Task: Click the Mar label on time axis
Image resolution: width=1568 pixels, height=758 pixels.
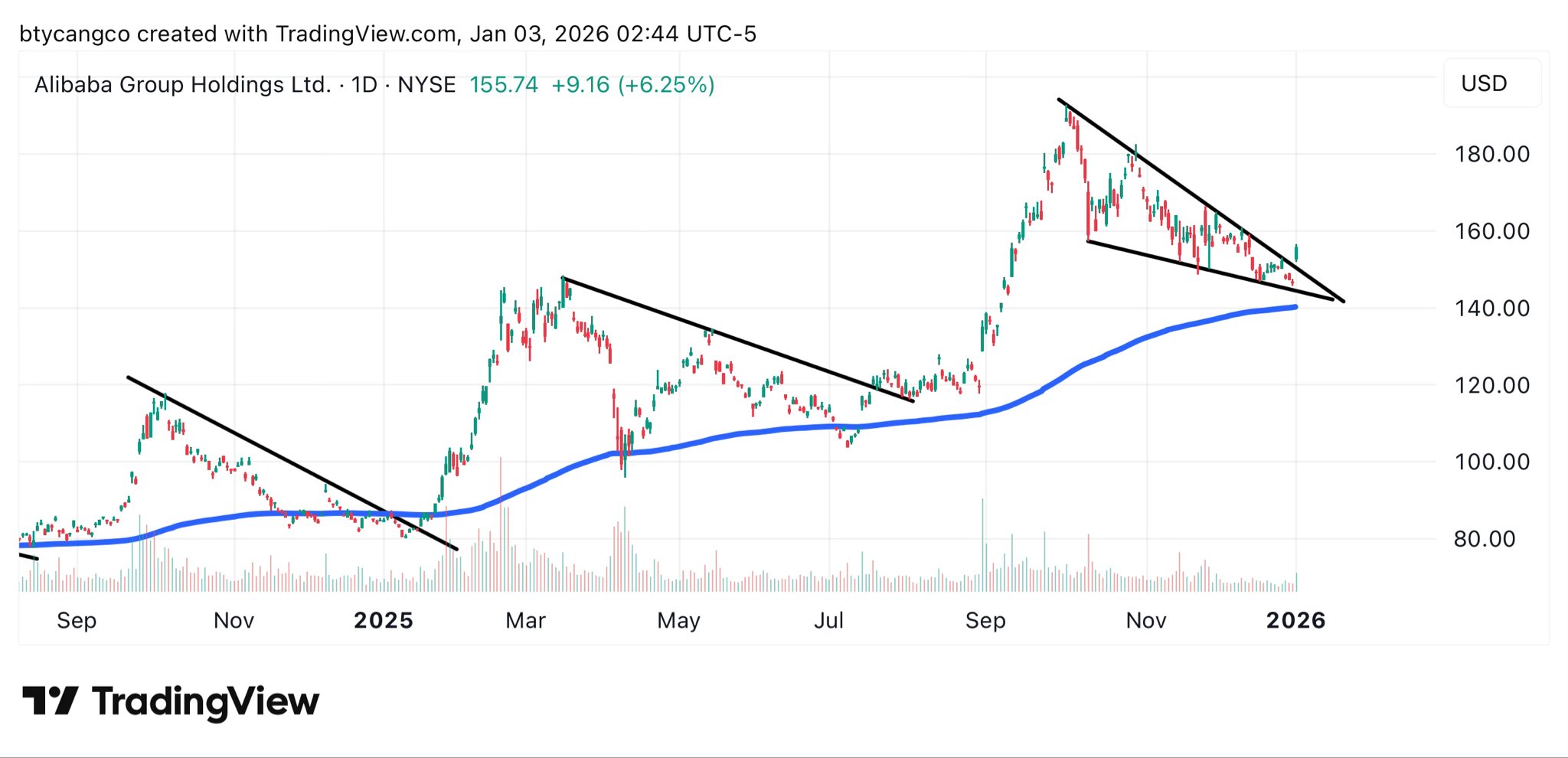Action: point(525,620)
